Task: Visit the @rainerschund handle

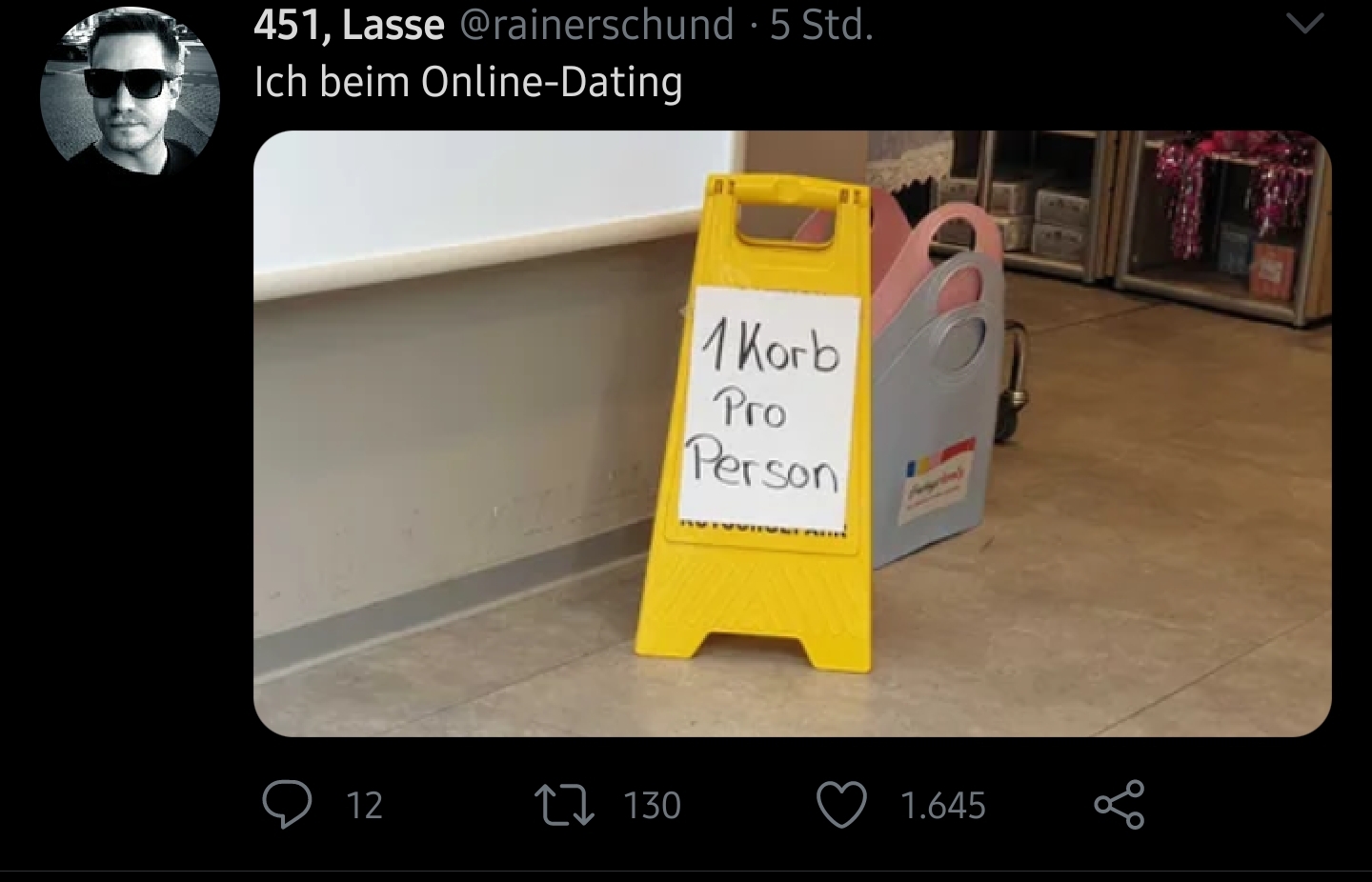Action: (596, 25)
